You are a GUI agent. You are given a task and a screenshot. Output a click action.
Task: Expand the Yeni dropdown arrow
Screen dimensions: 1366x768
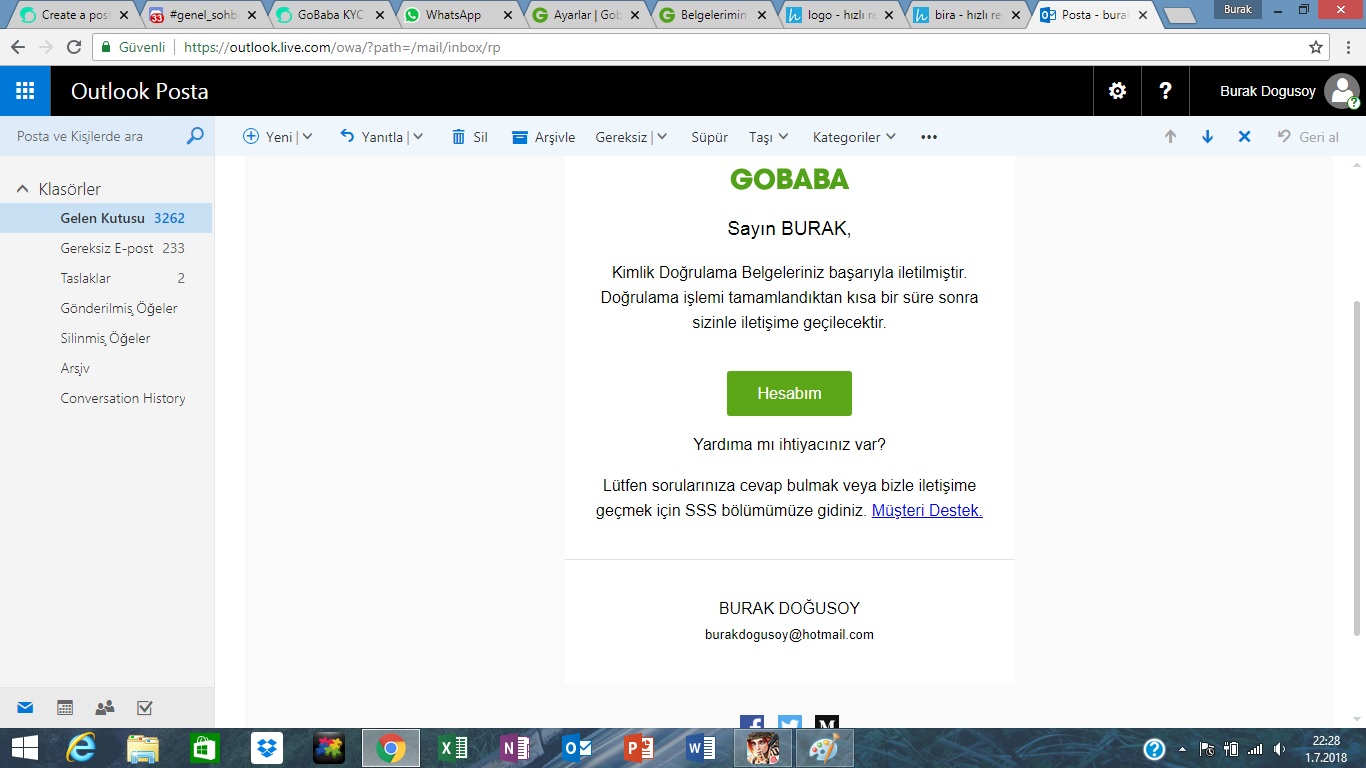pyautogui.click(x=307, y=137)
